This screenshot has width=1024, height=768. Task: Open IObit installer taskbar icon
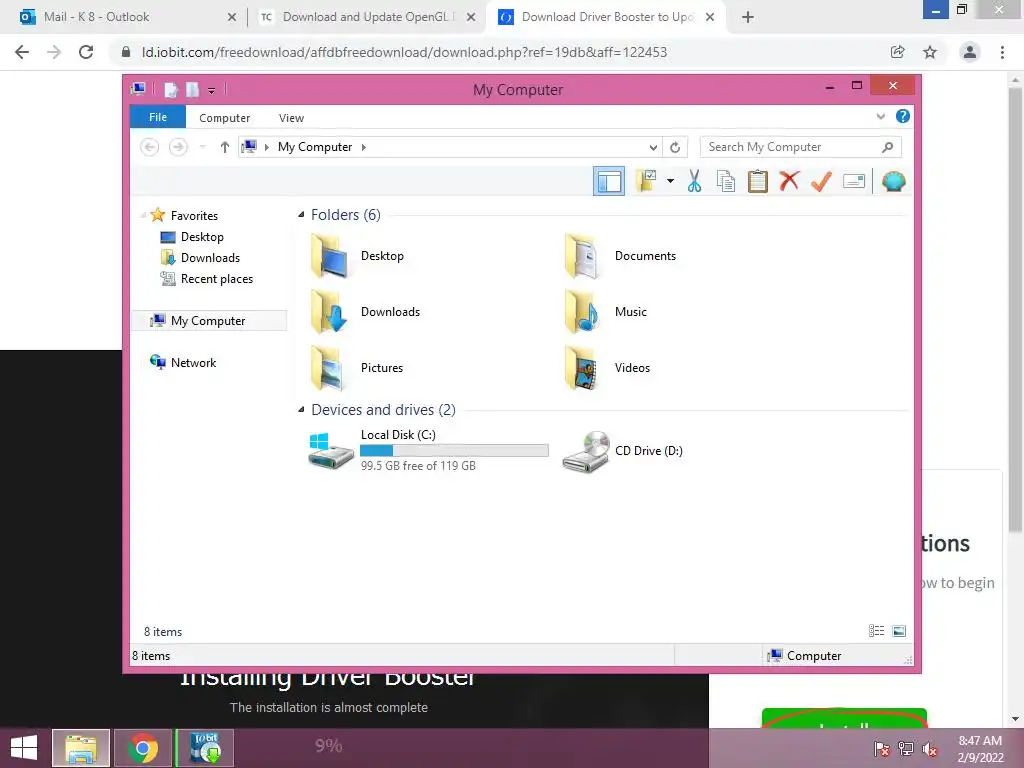(x=204, y=748)
